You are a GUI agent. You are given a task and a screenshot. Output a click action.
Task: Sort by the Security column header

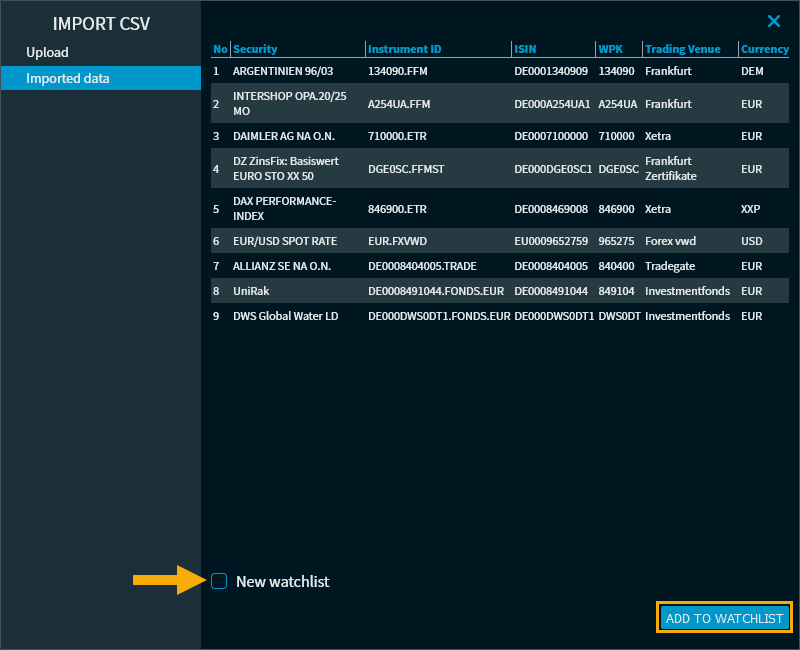tap(255, 49)
